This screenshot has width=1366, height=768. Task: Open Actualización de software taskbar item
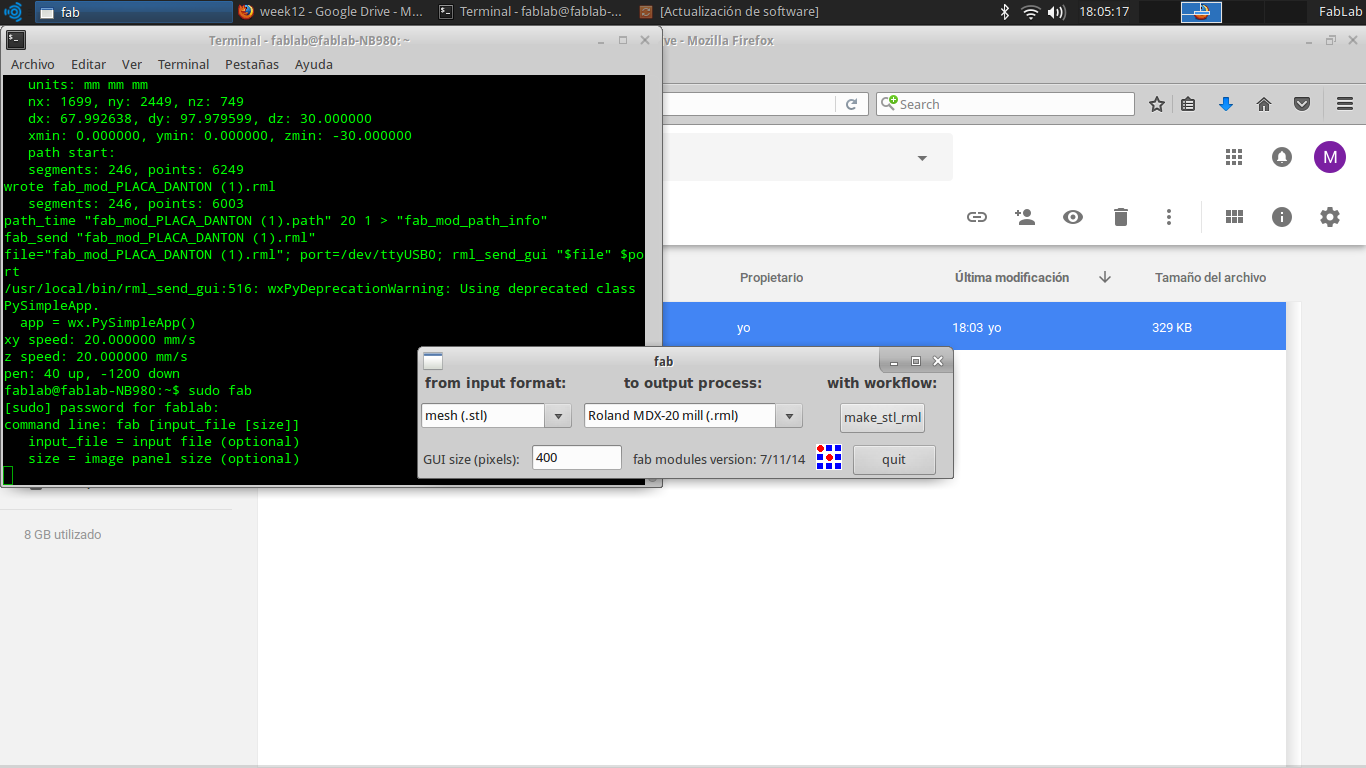(731, 12)
